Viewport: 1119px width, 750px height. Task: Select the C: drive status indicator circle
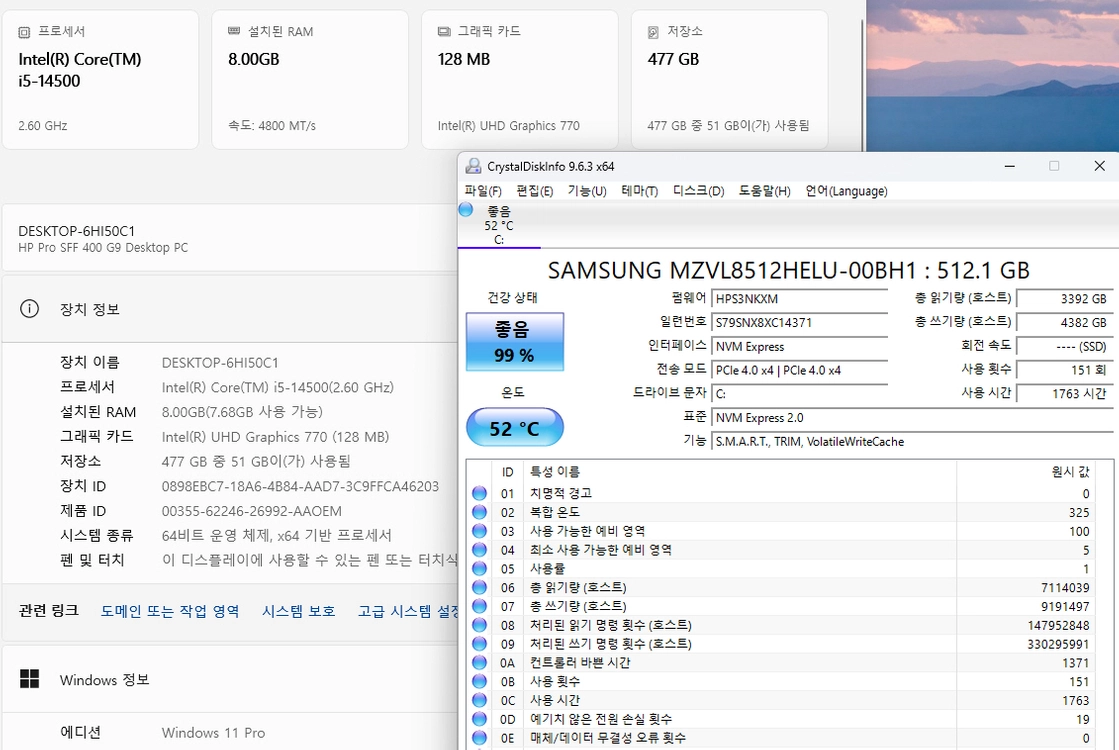[x=466, y=210]
